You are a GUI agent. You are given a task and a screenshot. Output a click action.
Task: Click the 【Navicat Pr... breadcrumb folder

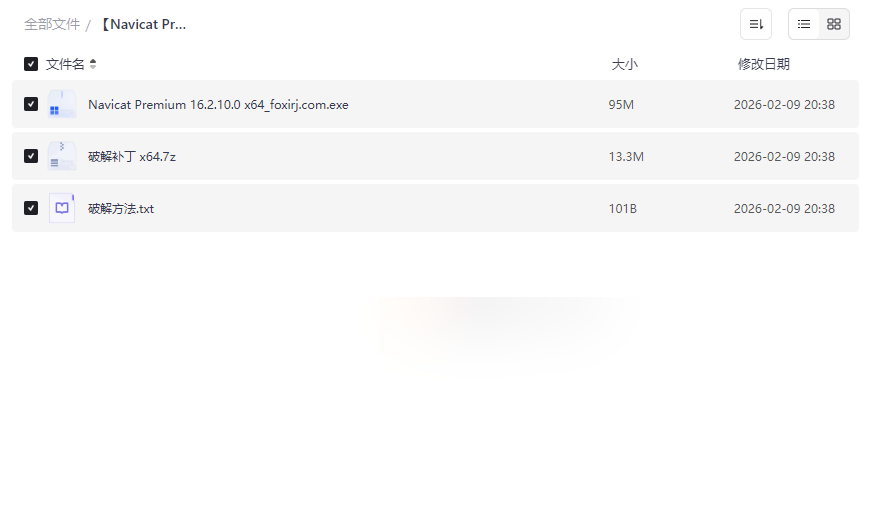(x=143, y=25)
